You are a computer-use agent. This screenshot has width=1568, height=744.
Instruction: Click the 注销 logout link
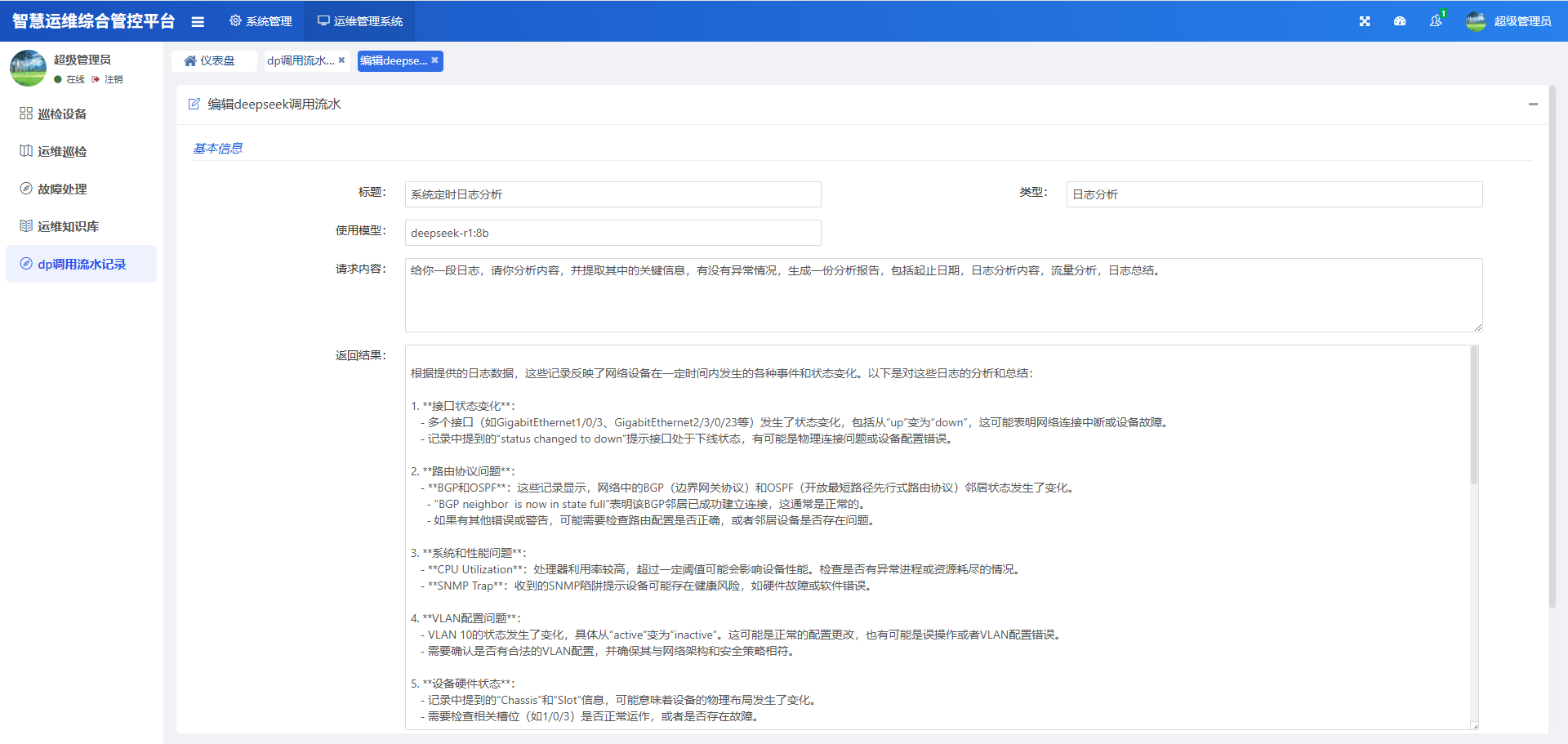113,79
